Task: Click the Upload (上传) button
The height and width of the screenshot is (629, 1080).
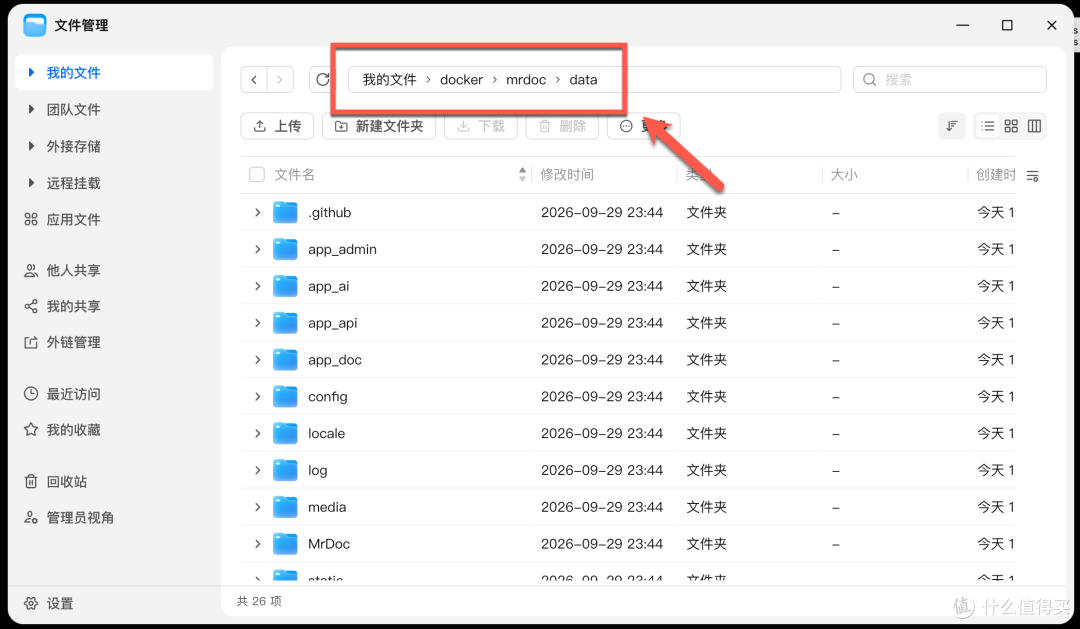Action: (x=278, y=126)
